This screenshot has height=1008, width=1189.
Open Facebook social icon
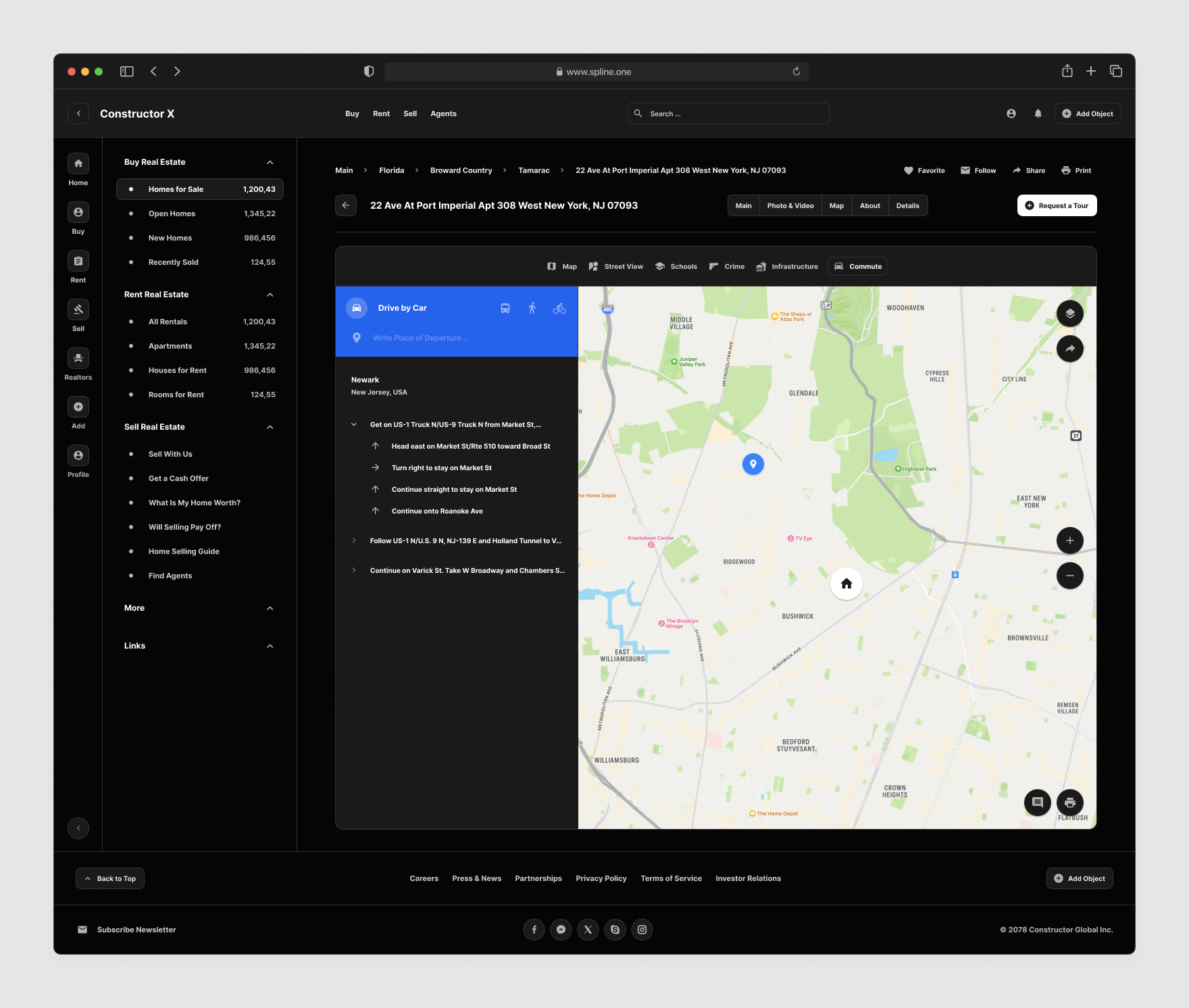click(534, 930)
